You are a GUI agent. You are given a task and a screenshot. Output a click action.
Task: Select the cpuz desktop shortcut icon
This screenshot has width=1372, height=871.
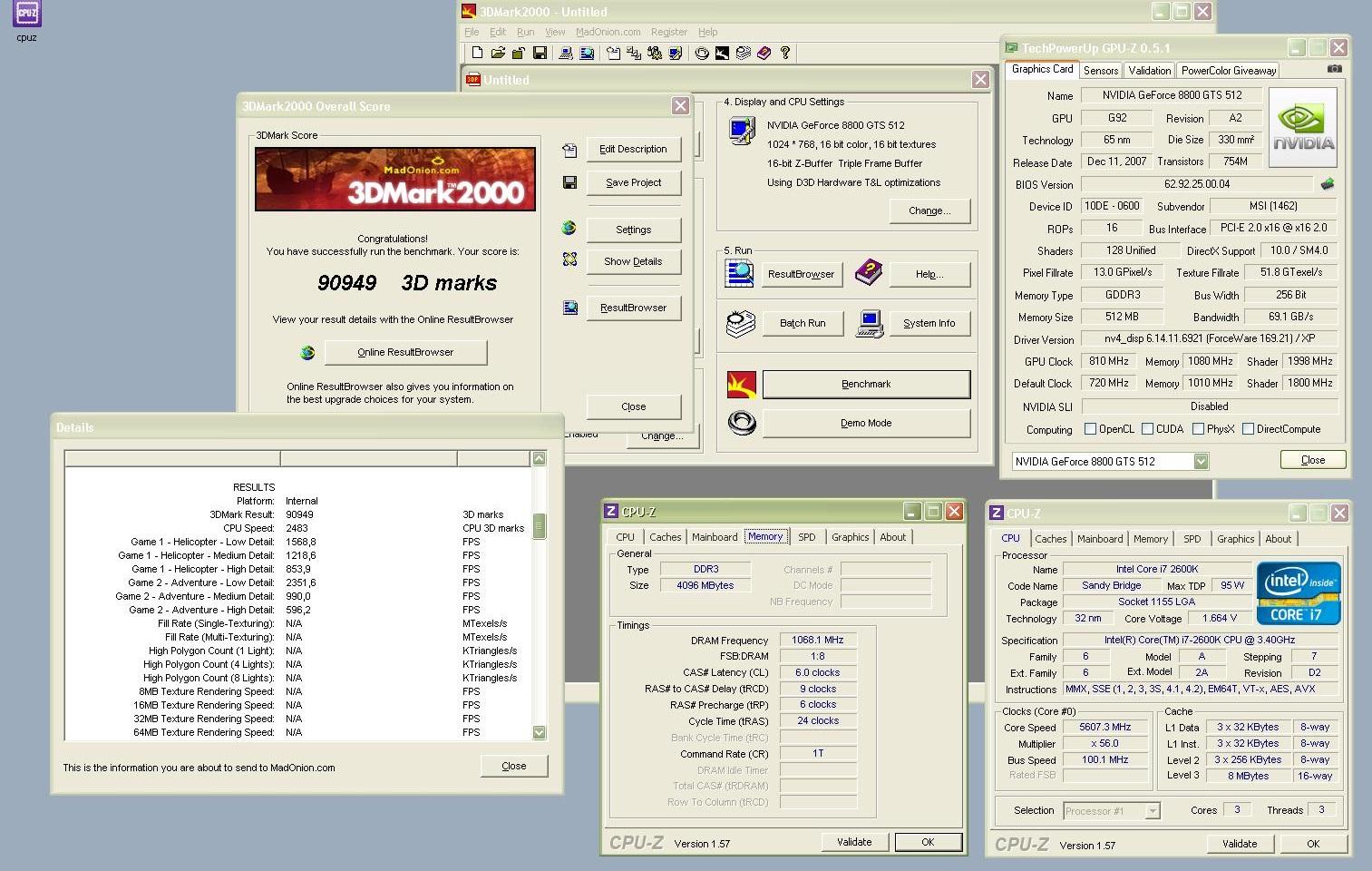pos(26,20)
